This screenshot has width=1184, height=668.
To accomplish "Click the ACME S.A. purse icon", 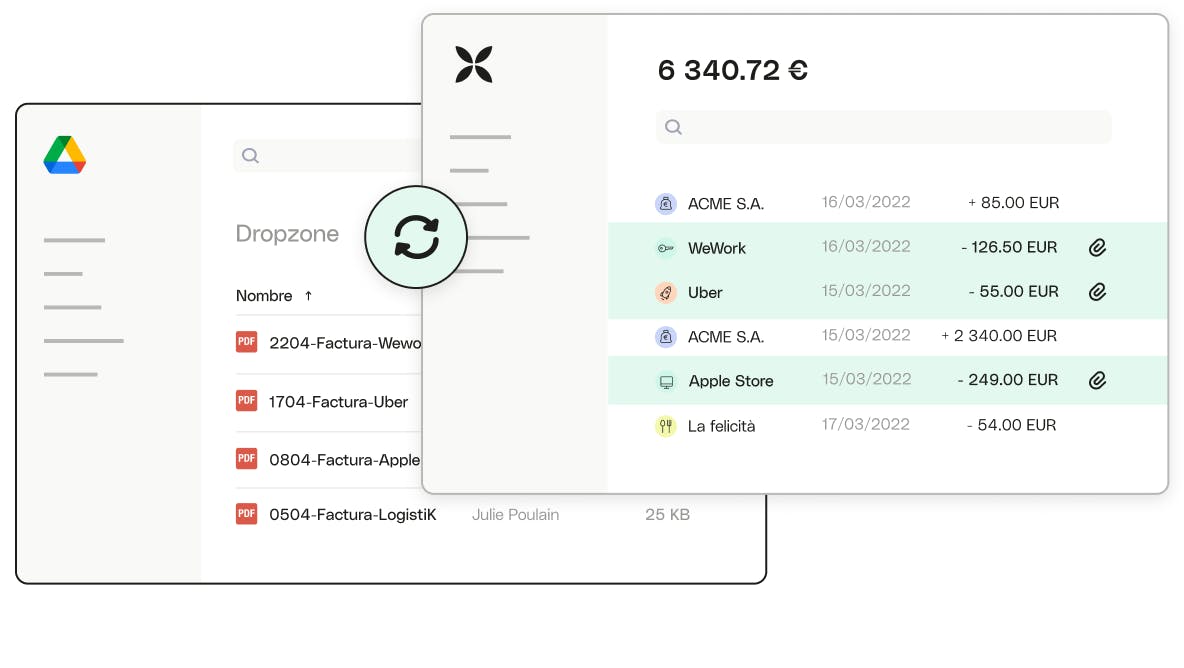I will click(666, 203).
